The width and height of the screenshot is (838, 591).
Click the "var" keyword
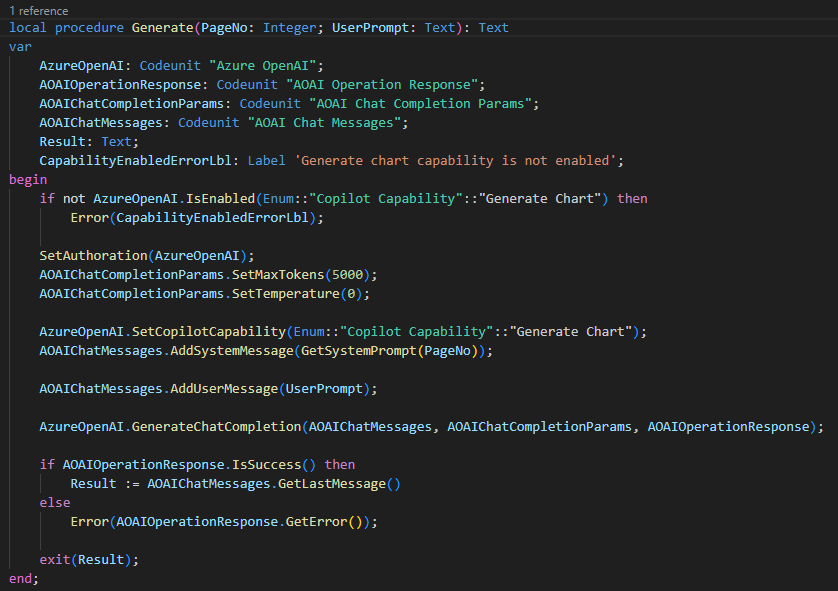click(x=20, y=47)
